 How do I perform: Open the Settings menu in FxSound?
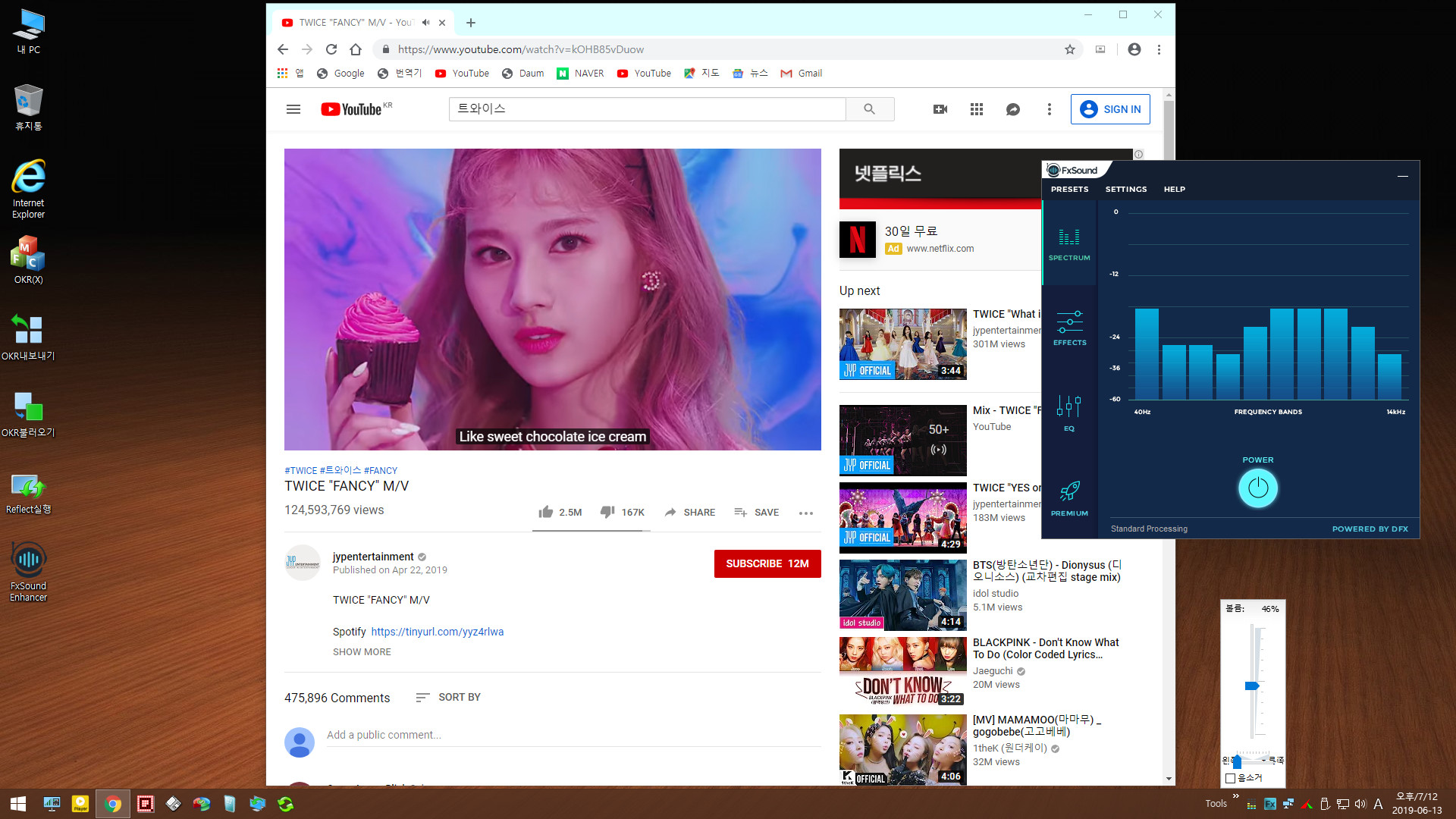[1126, 190]
